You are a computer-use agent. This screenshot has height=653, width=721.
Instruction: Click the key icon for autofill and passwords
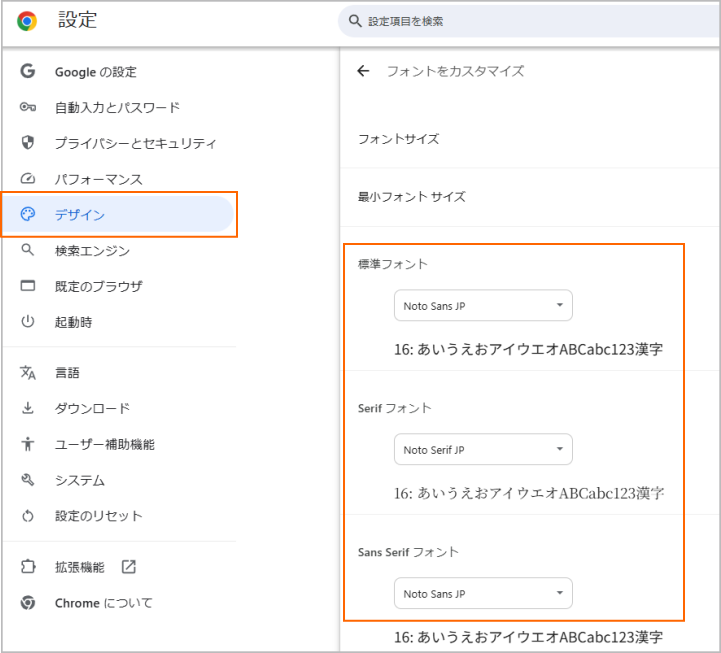click(x=28, y=107)
